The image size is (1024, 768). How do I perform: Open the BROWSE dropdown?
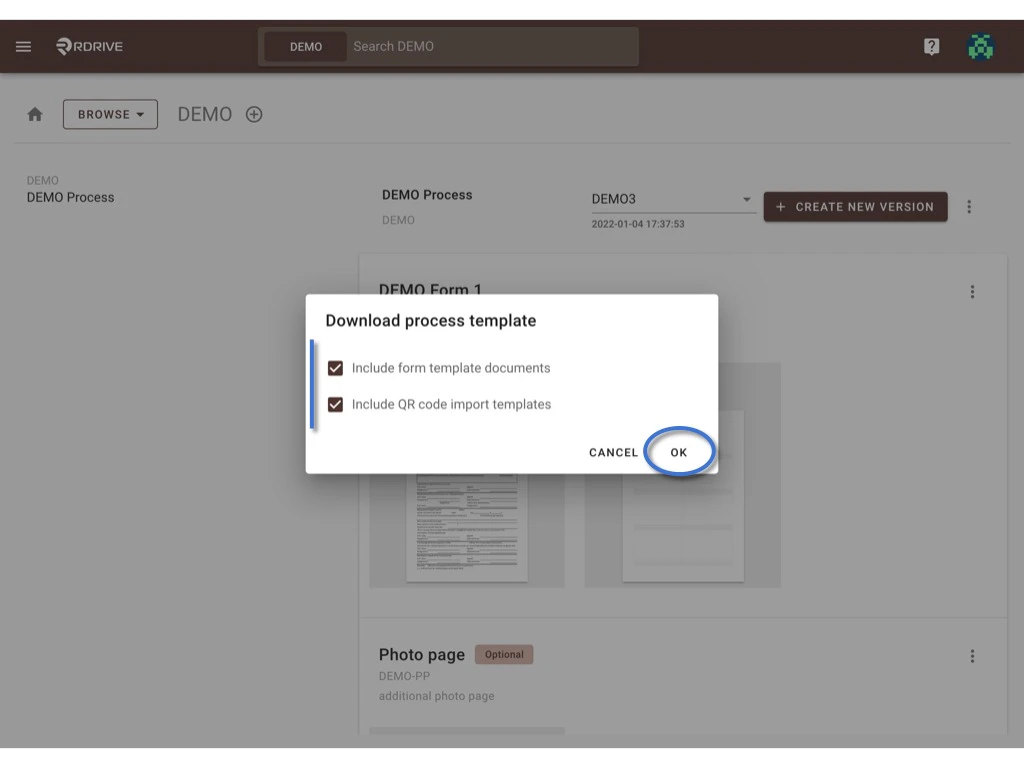pos(110,114)
